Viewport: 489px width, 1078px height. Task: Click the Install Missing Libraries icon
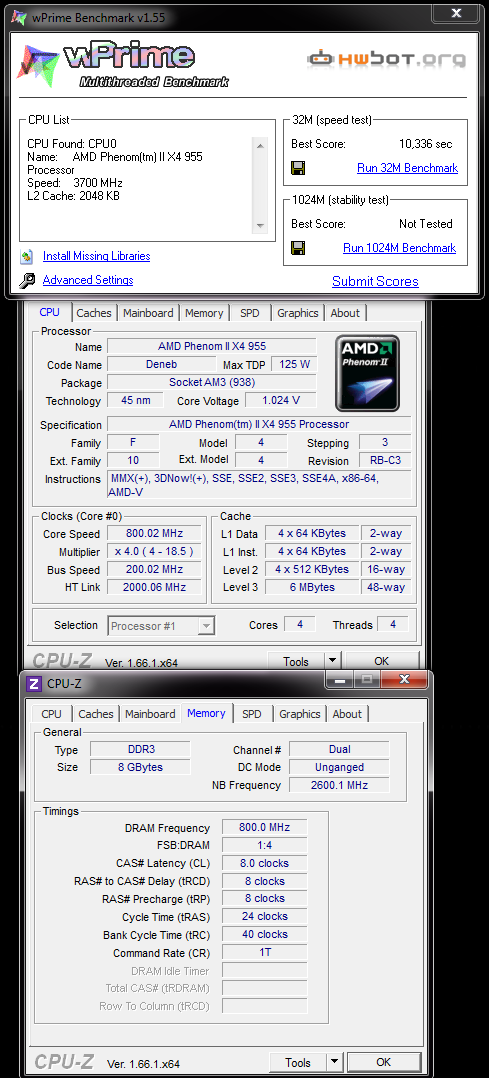pyautogui.click(x=27, y=256)
